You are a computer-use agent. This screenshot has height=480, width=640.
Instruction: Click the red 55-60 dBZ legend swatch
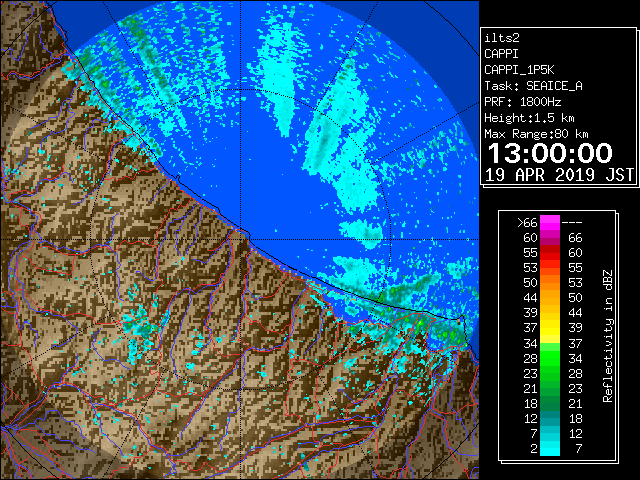[x=550, y=253]
